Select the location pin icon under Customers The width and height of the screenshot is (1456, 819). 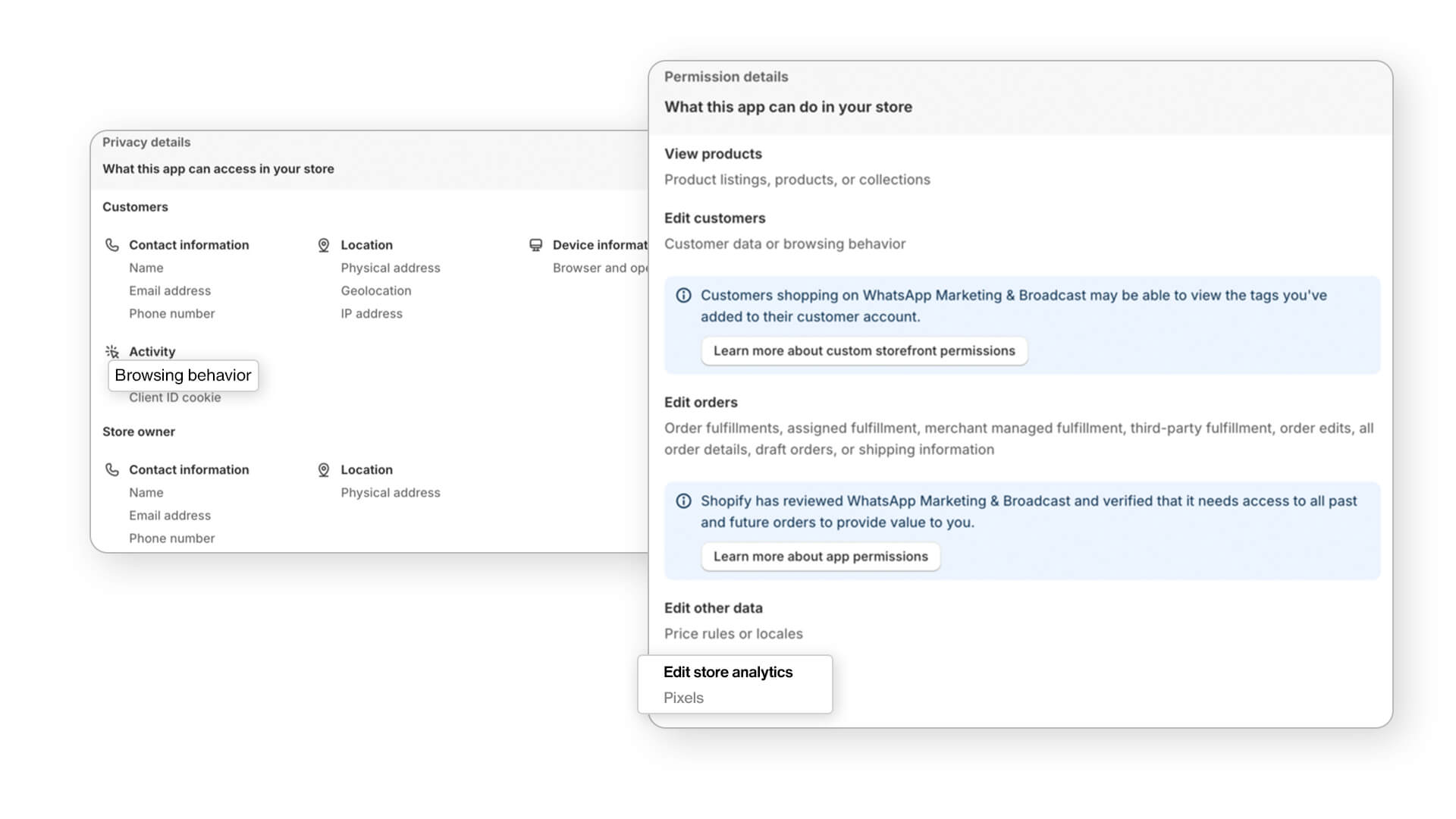pyautogui.click(x=323, y=244)
